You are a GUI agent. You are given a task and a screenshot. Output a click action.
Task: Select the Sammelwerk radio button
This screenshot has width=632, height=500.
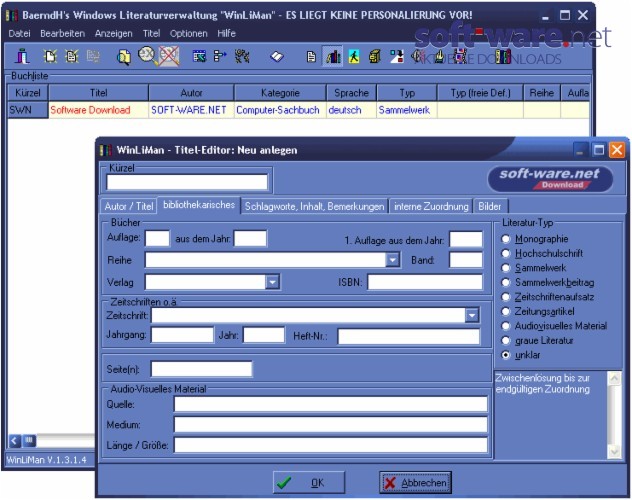[505, 268]
